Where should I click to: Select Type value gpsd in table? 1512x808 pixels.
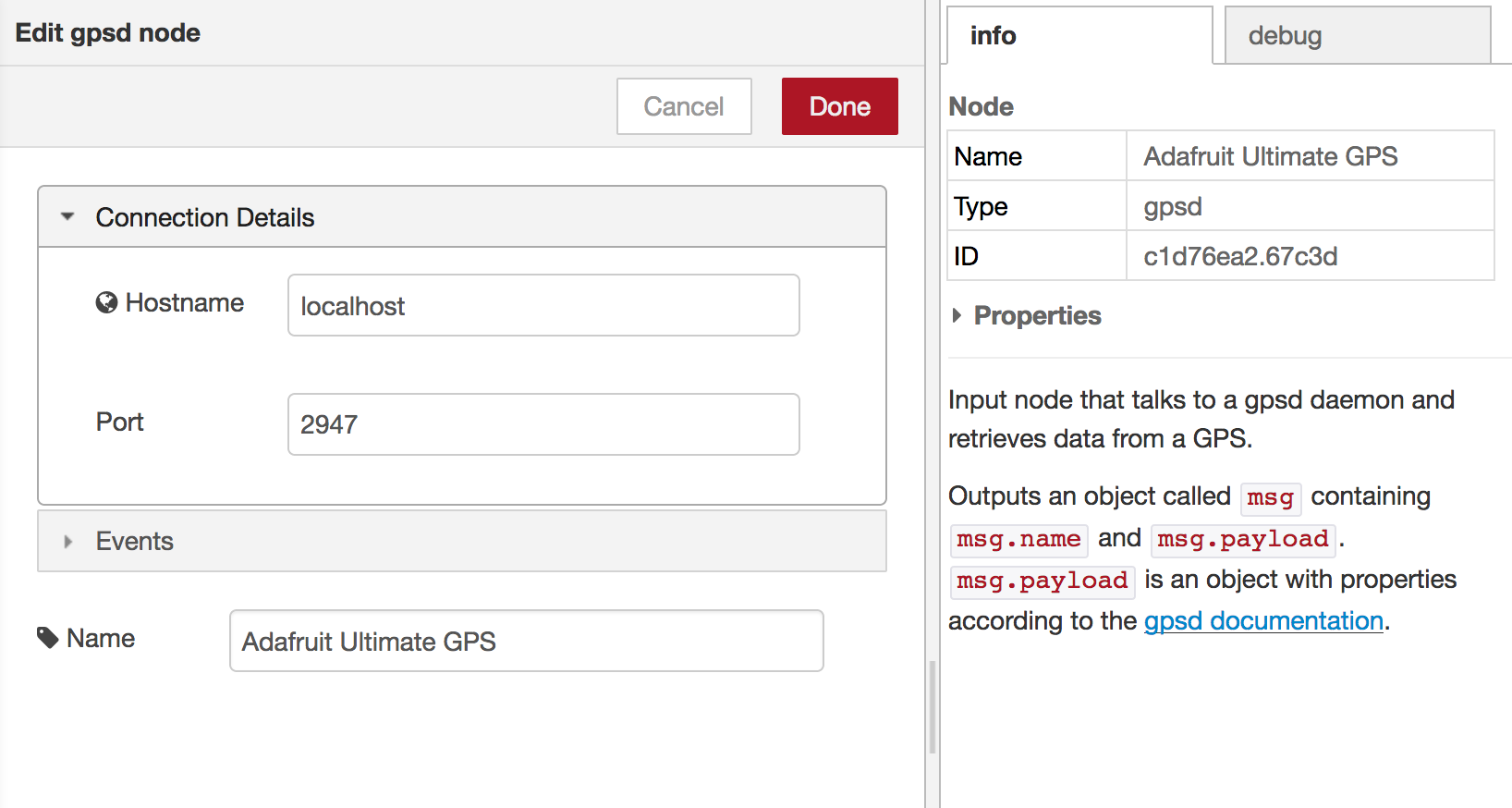tap(1173, 206)
